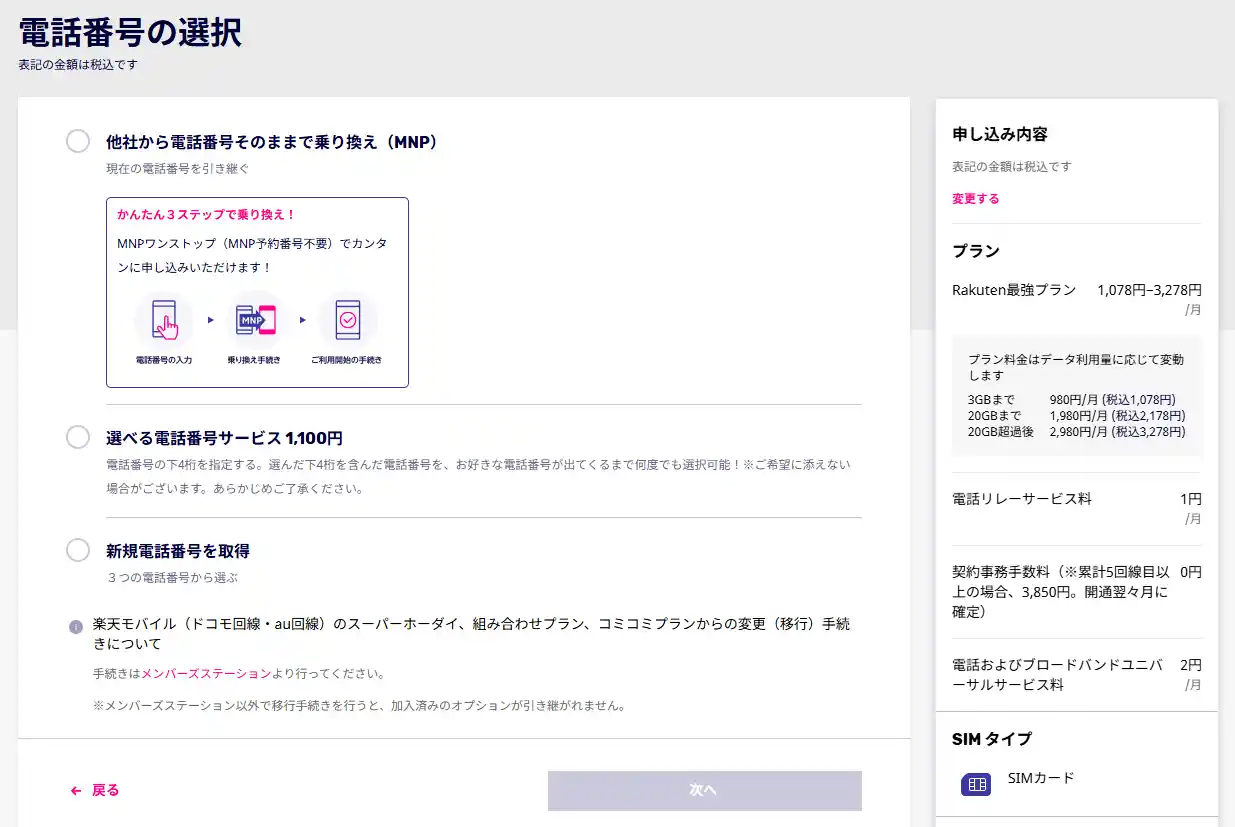Go back with the 戻る link

105,790
